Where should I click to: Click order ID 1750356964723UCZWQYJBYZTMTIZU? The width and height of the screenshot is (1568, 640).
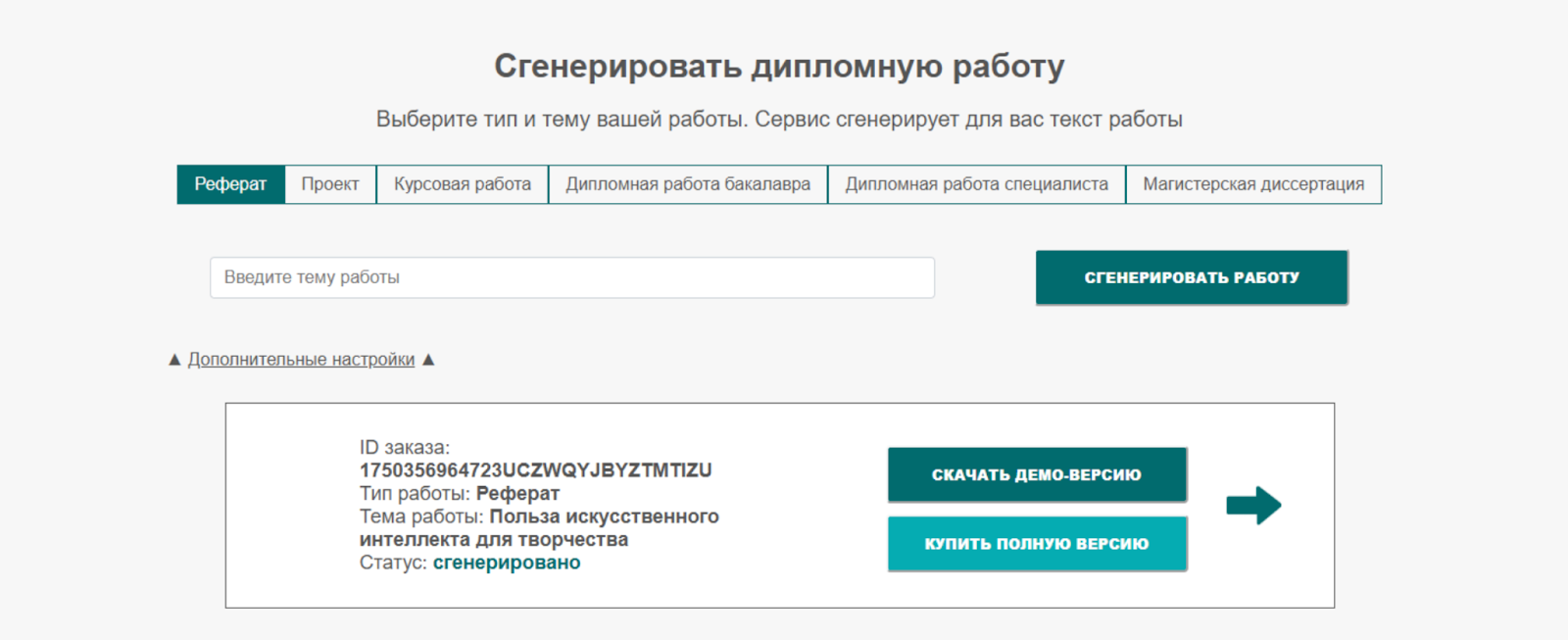(x=536, y=470)
